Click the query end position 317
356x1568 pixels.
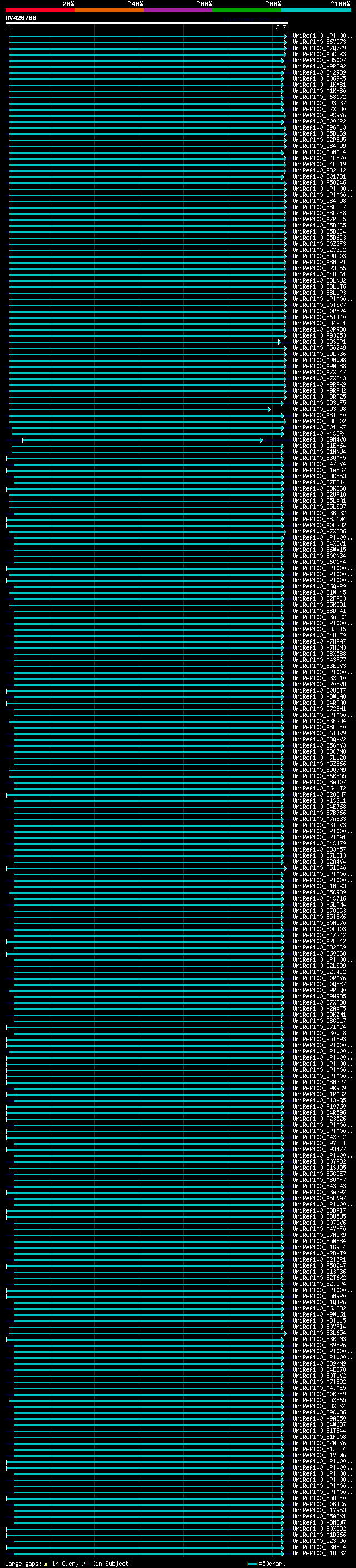(x=280, y=27)
